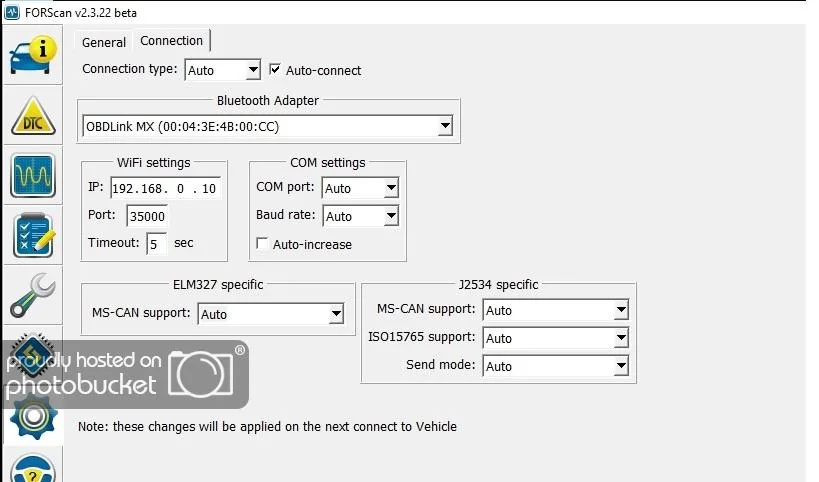Open the COM port dropdown

[360, 188]
